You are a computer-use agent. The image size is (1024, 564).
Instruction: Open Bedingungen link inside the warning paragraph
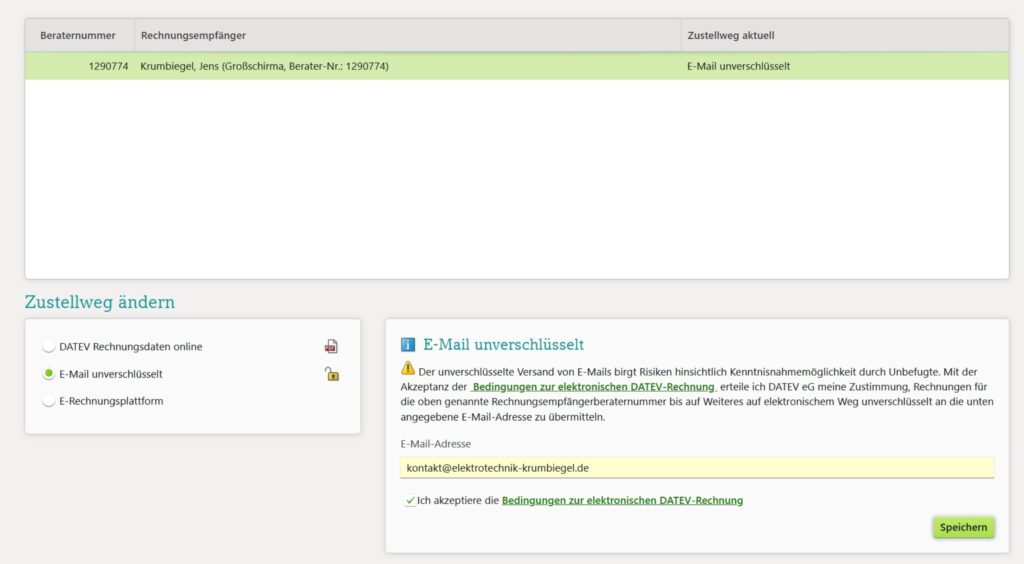click(593, 386)
